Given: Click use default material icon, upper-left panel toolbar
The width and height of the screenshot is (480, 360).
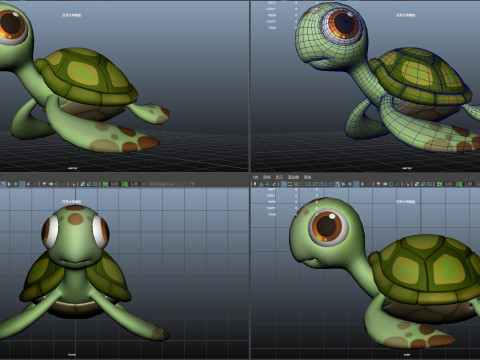Looking at the screenshot, I should [x=9, y=184].
